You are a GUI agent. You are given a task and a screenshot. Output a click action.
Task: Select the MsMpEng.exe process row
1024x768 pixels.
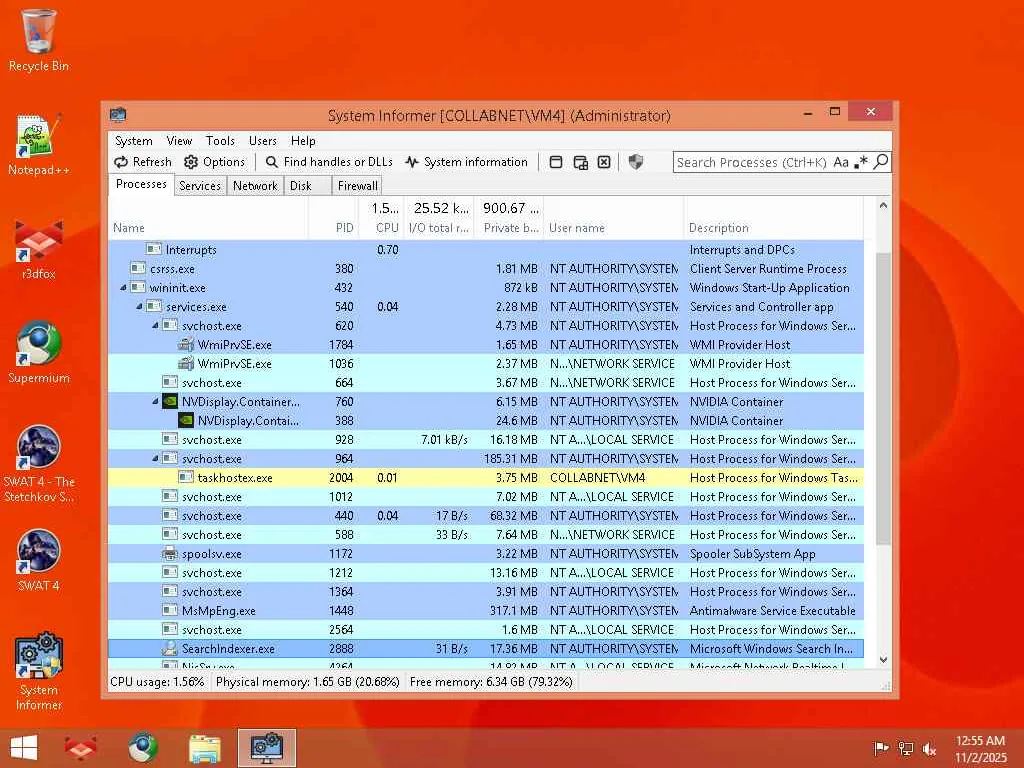pos(486,611)
